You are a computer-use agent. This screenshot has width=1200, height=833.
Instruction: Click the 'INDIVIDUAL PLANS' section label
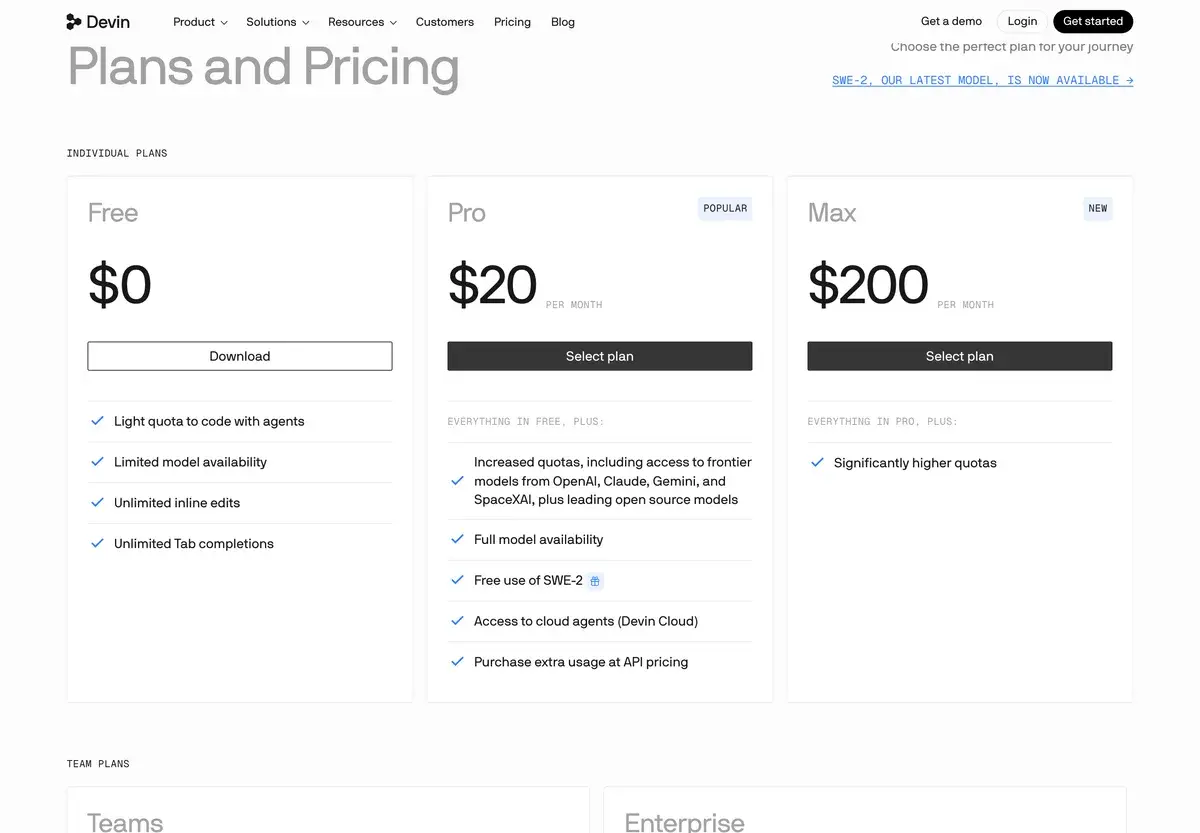point(117,153)
